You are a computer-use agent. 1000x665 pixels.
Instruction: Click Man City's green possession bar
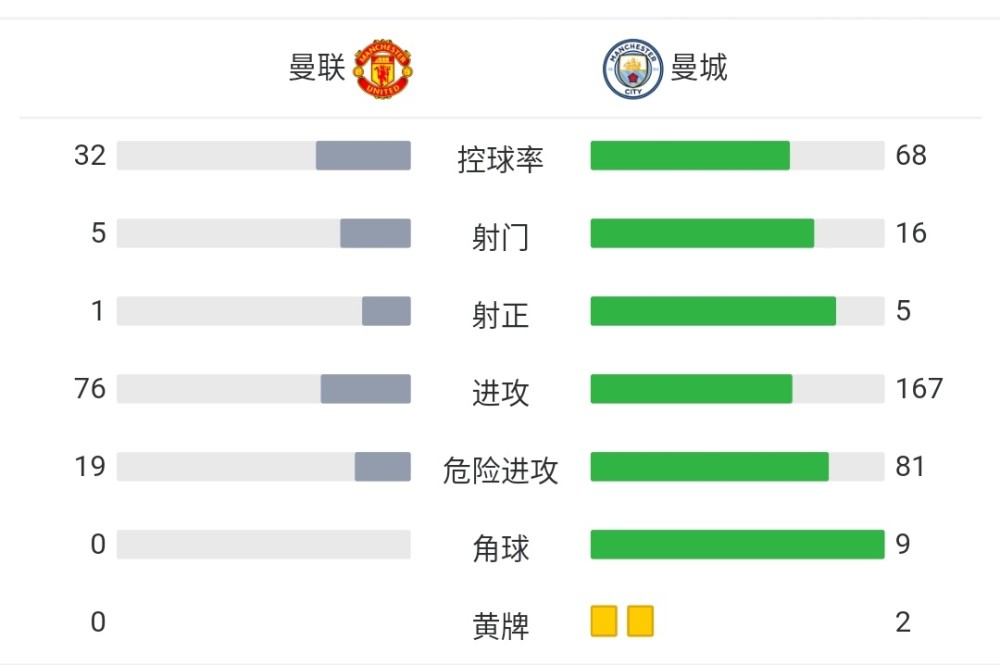[x=690, y=156]
